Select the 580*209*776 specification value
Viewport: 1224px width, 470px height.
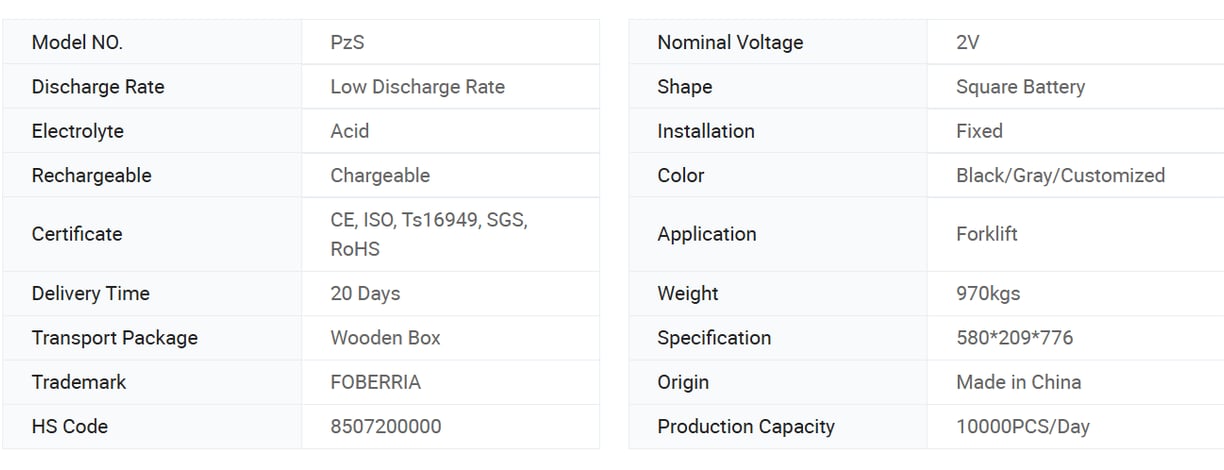(x=1014, y=337)
